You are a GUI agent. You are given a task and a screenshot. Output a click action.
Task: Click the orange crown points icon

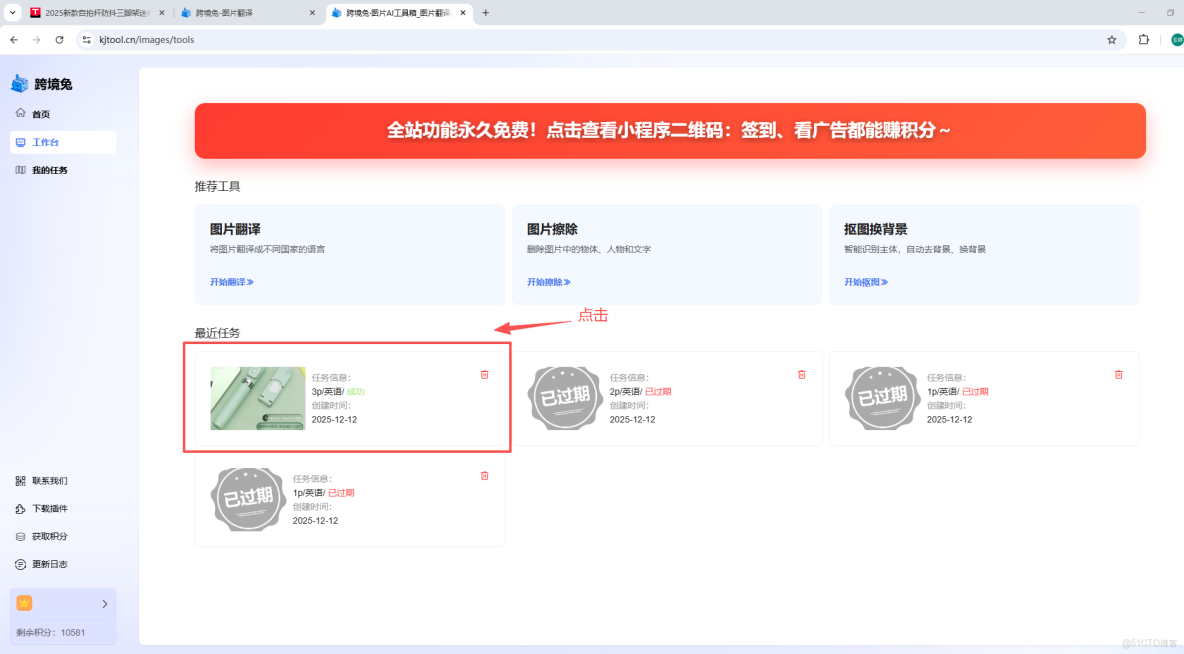pos(22,603)
